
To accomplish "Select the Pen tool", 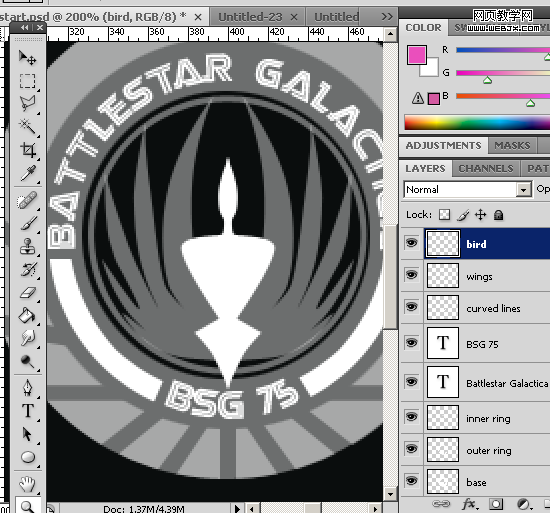I will pos(27,388).
